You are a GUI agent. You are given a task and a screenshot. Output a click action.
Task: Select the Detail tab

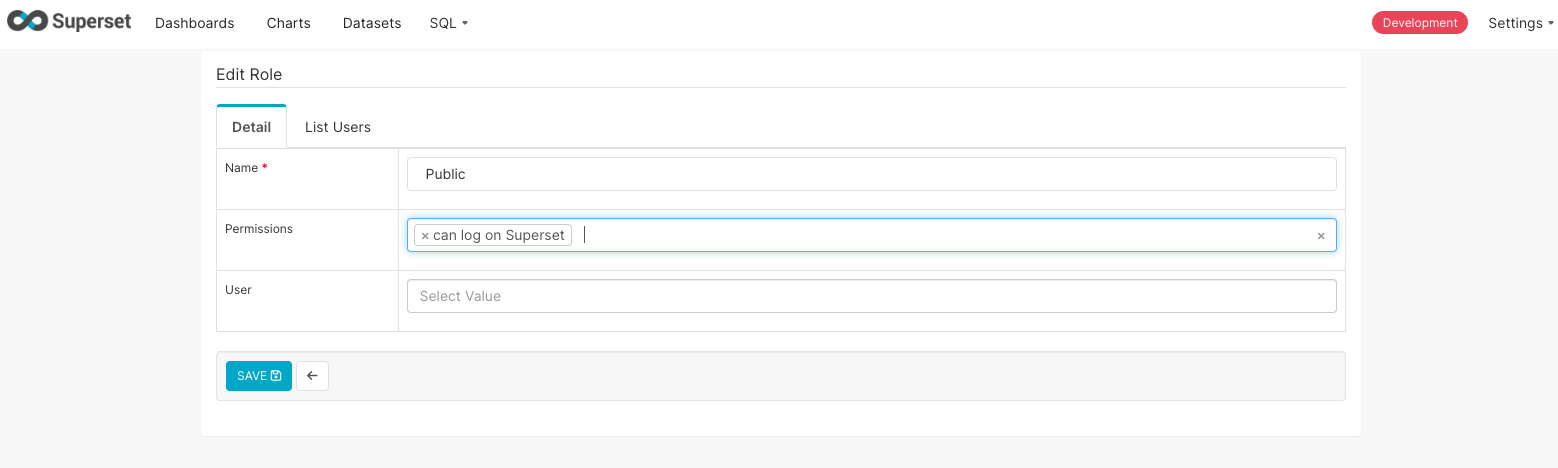(251, 127)
